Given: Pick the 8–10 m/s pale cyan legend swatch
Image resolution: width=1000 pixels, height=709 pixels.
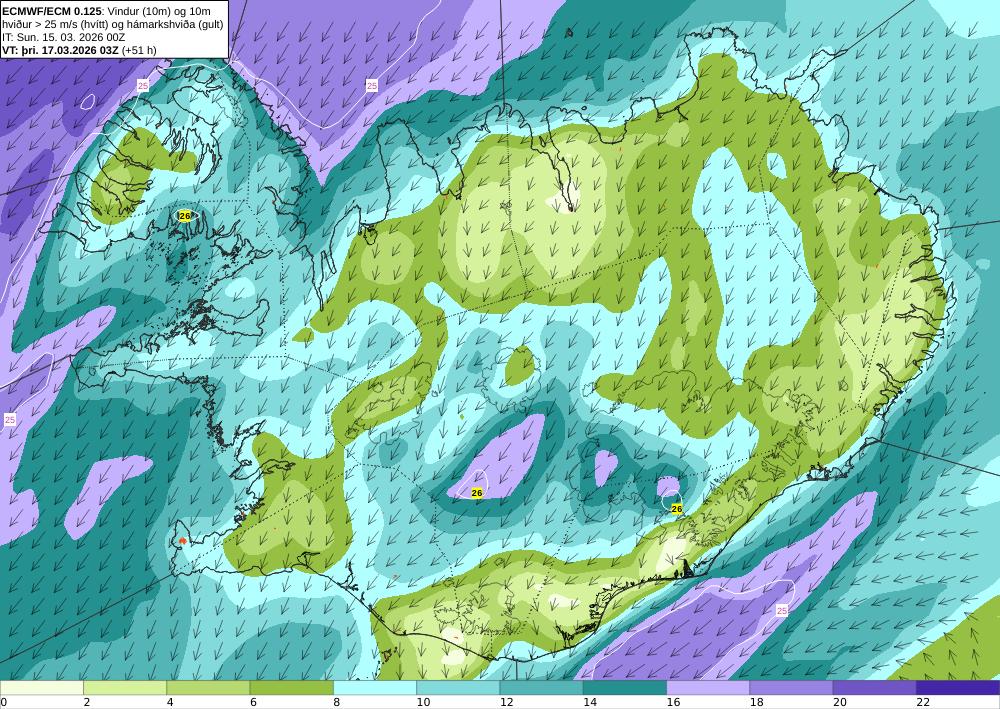Looking at the screenshot, I should (x=375, y=688).
